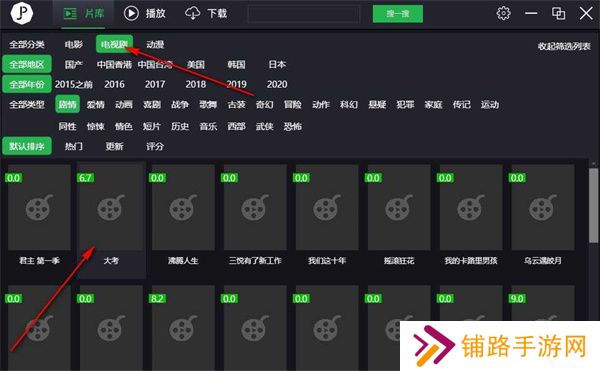
Task: Select the 悬疑 genre filter
Action: pyautogui.click(x=377, y=104)
